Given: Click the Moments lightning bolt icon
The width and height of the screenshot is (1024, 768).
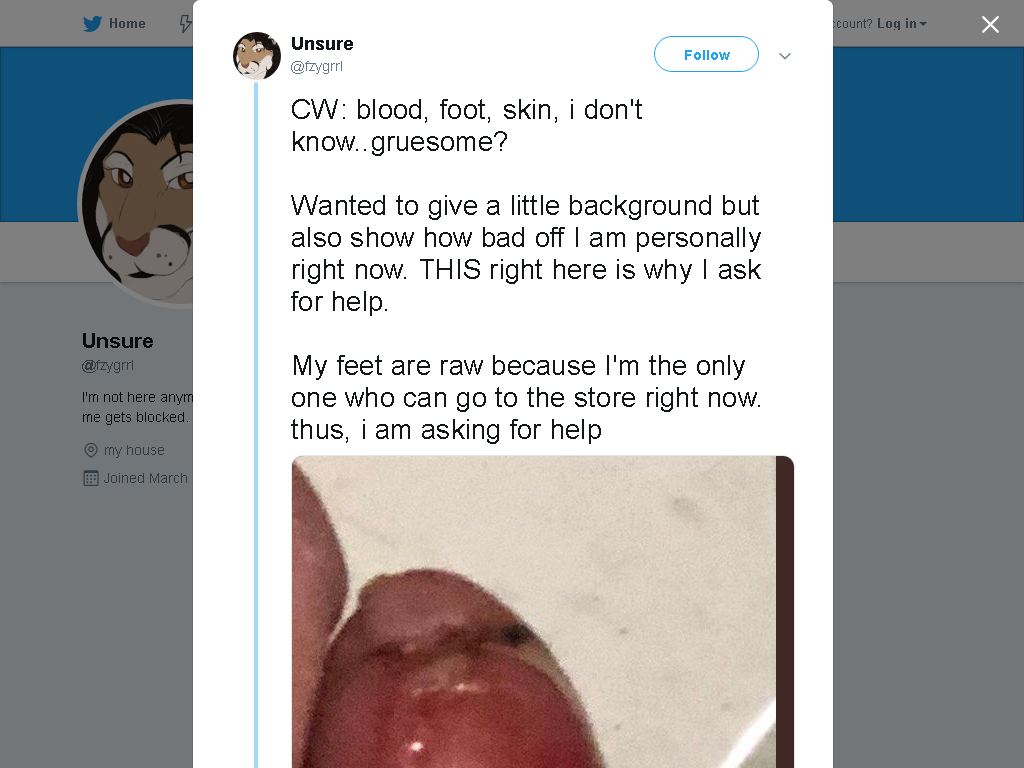Looking at the screenshot, I should pyautogui.click(x=186, y=24).
